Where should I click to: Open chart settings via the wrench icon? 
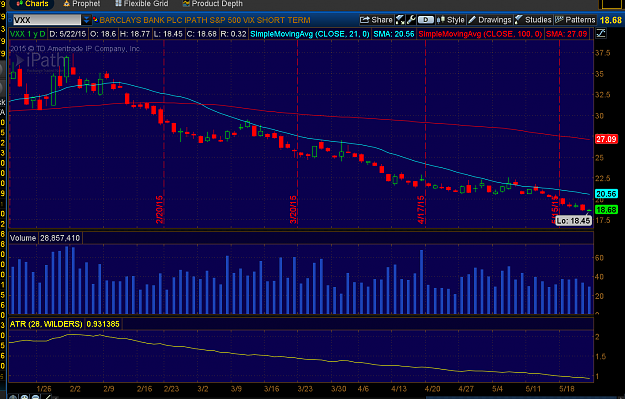coord(411,20)
